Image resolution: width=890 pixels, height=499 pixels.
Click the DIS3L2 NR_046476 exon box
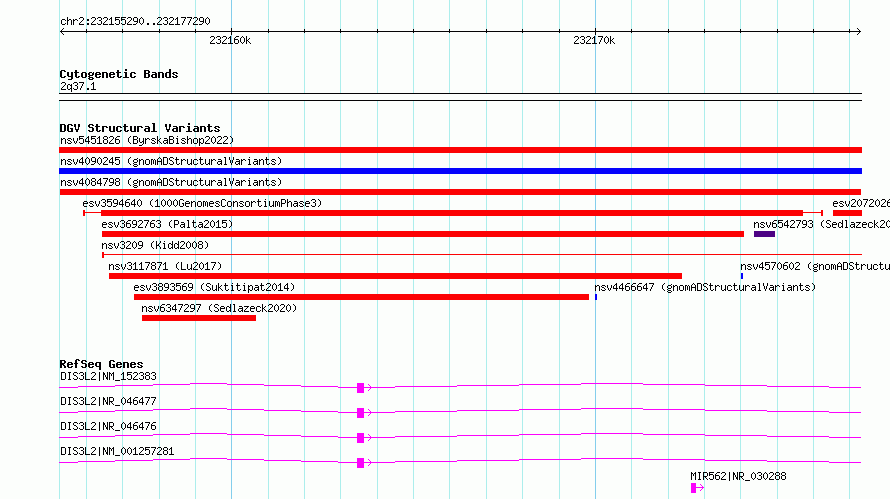360,438
